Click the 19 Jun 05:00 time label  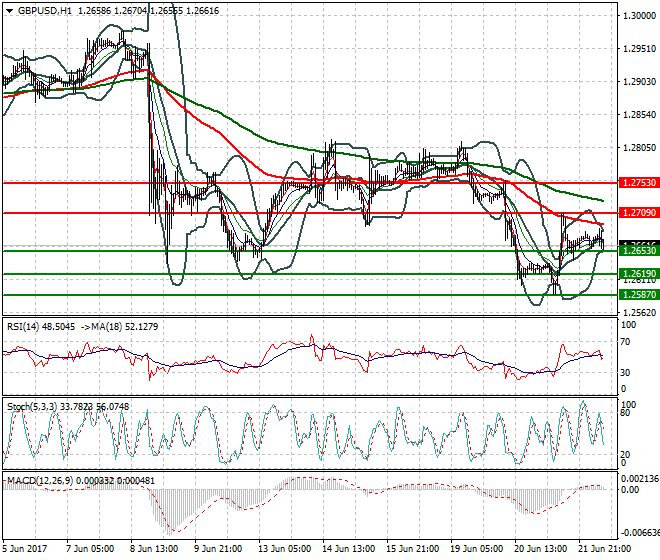[x=476, y=549]
